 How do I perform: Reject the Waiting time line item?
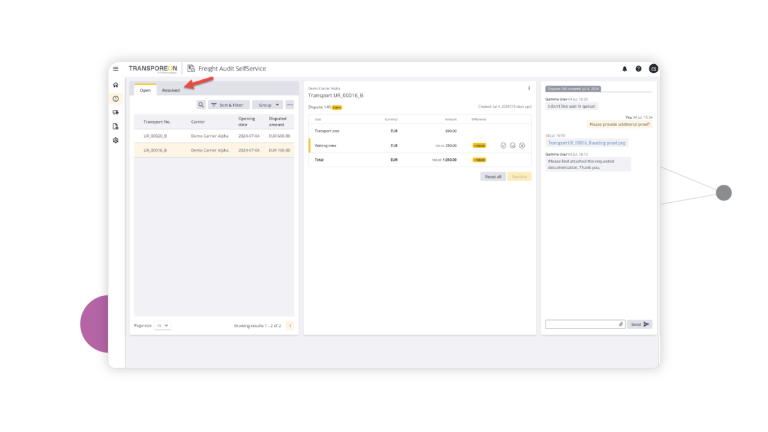point(522,145)
